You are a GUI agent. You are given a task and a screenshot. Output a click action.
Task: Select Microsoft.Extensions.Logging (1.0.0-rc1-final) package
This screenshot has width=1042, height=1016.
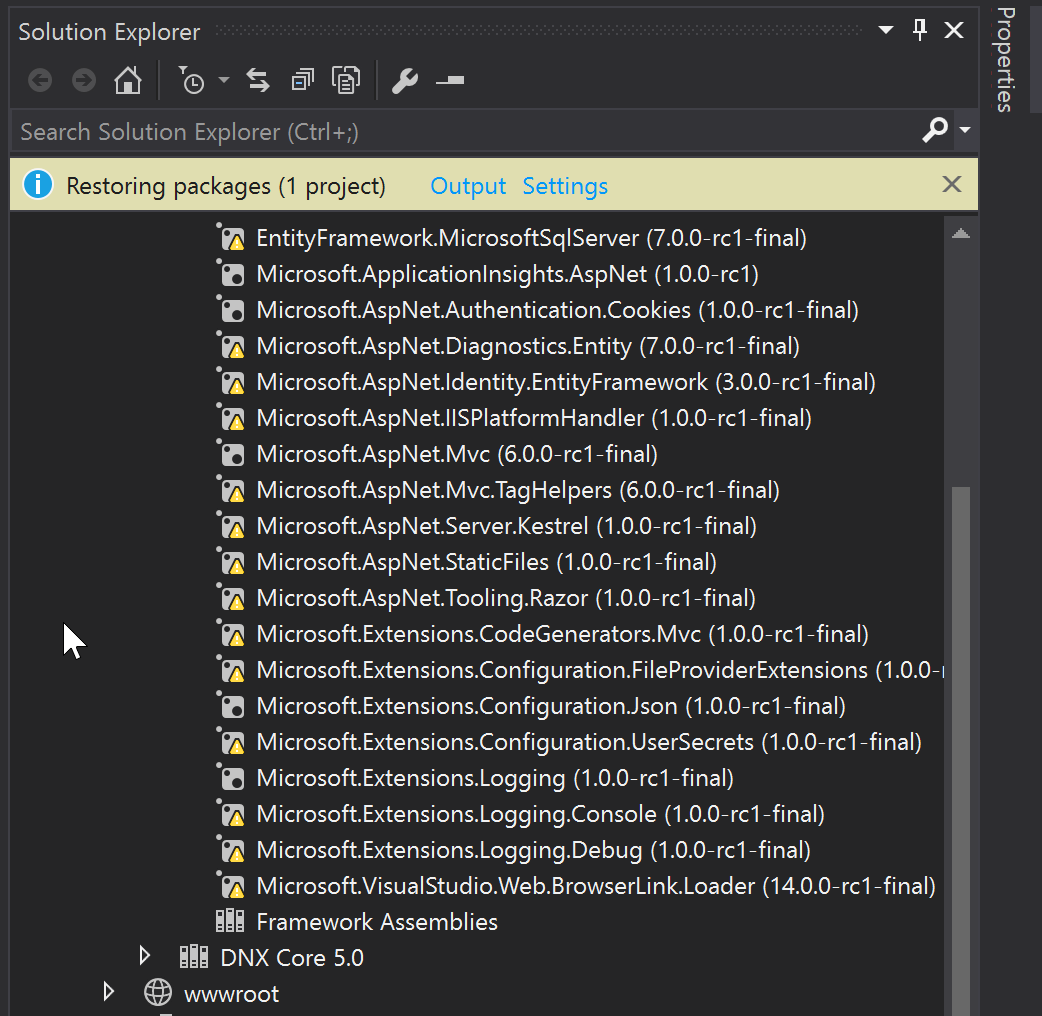(x=495, y=778)
